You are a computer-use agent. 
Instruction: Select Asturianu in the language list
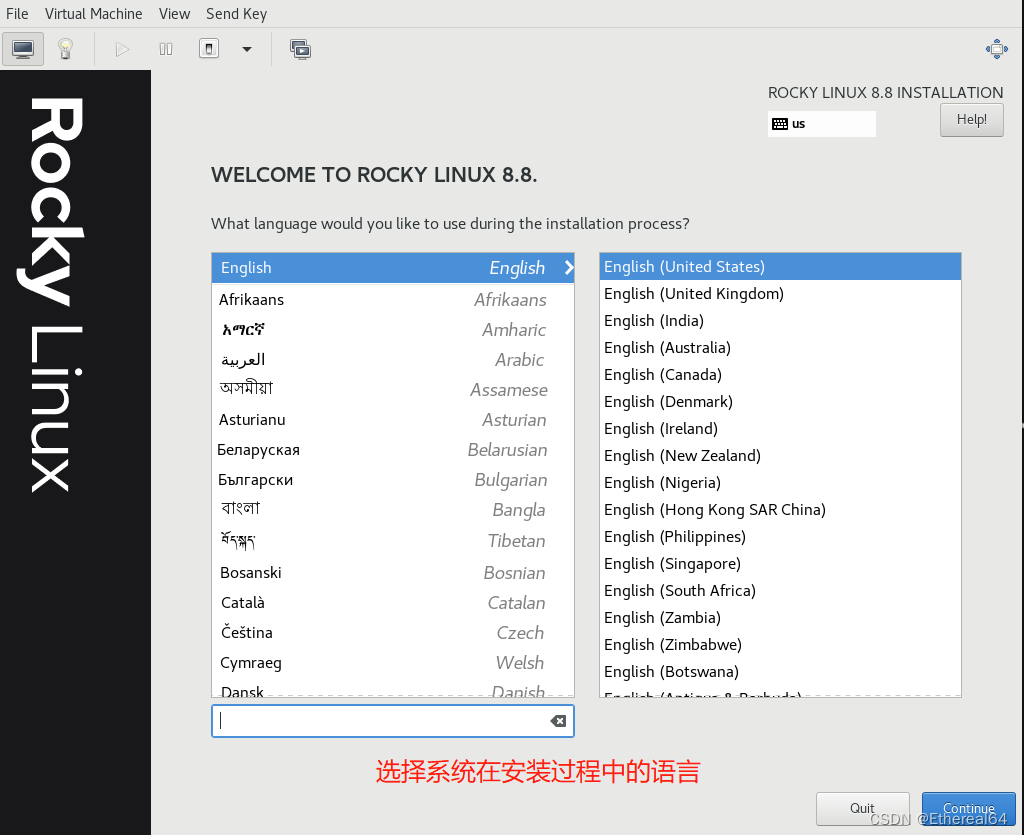(x=392, y=420)
